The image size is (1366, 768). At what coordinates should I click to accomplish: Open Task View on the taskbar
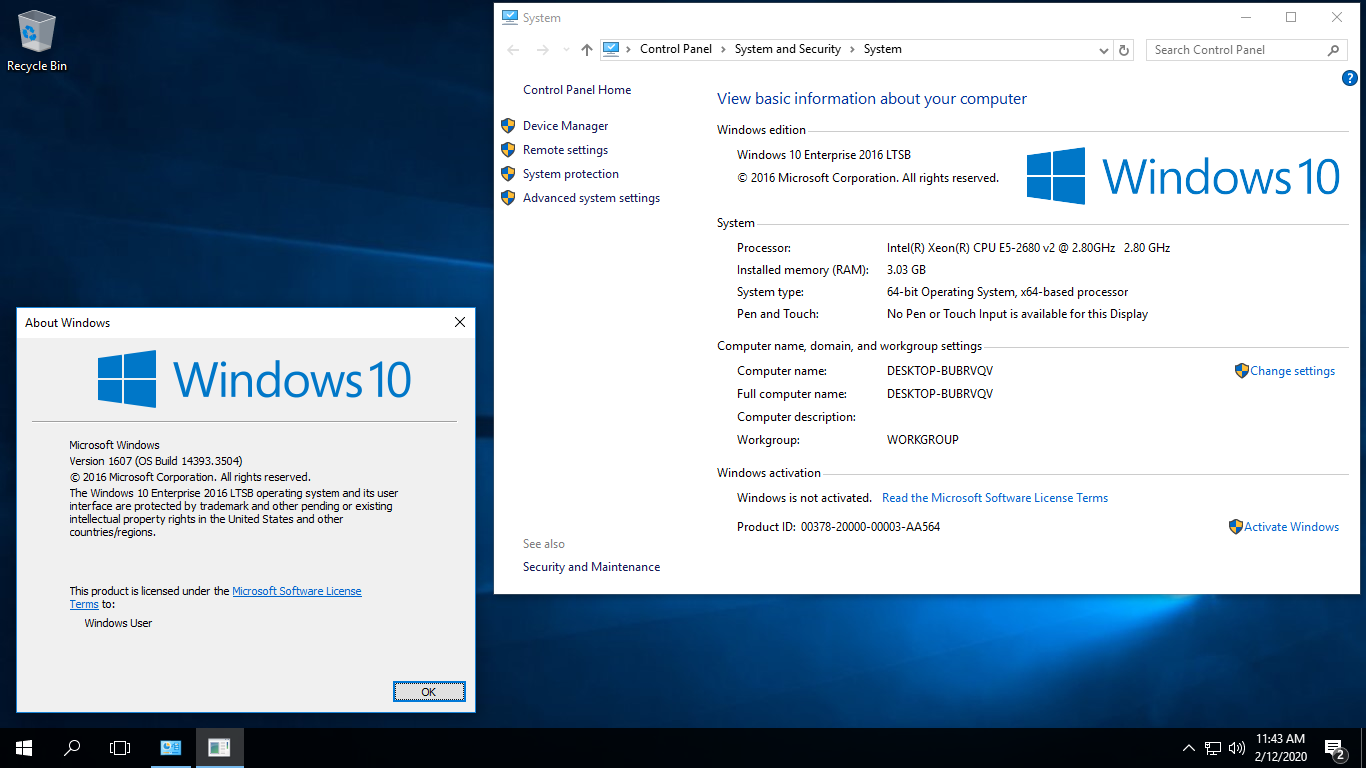[120, 747]
